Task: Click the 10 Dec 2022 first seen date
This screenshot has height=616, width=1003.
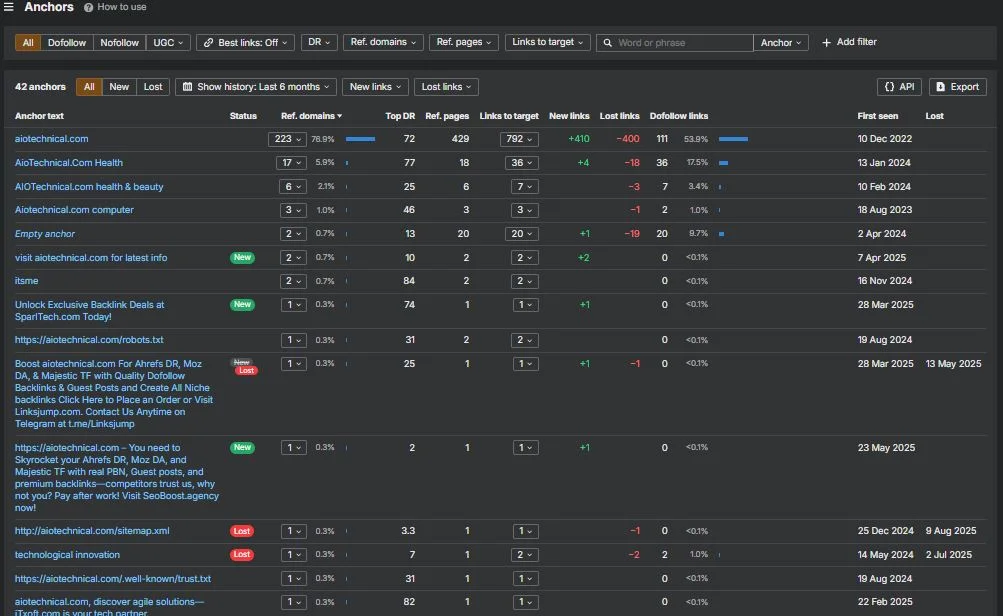Action: pyautogui.click(x=885, y=139)
